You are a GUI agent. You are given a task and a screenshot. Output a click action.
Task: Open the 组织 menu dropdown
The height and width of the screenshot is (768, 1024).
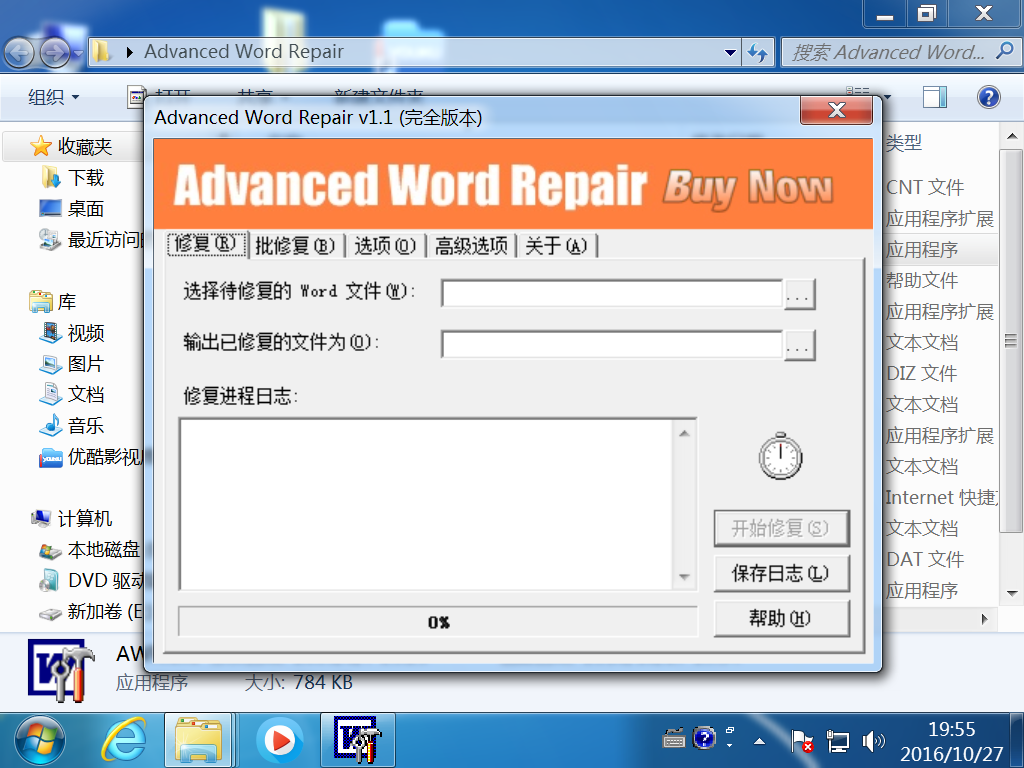pos(54,97)
